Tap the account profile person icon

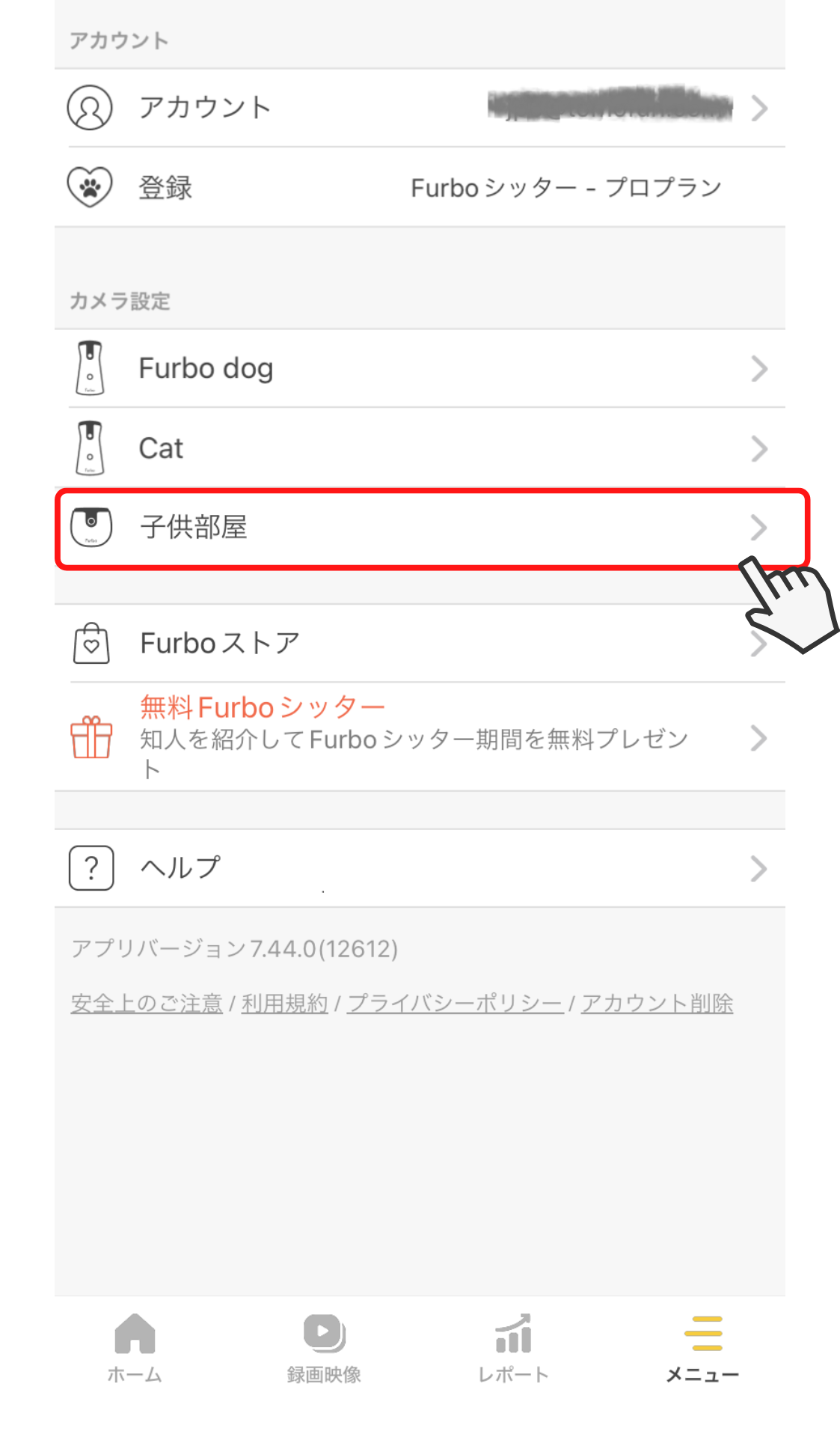[x=90, y=108]
